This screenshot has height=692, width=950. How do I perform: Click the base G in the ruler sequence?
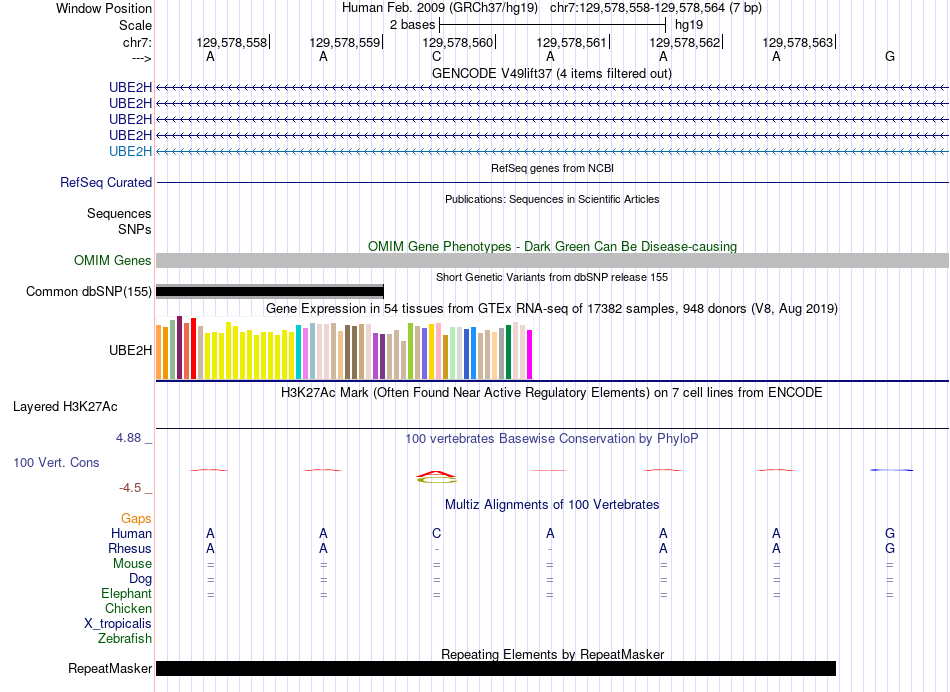tap(889, 56)
